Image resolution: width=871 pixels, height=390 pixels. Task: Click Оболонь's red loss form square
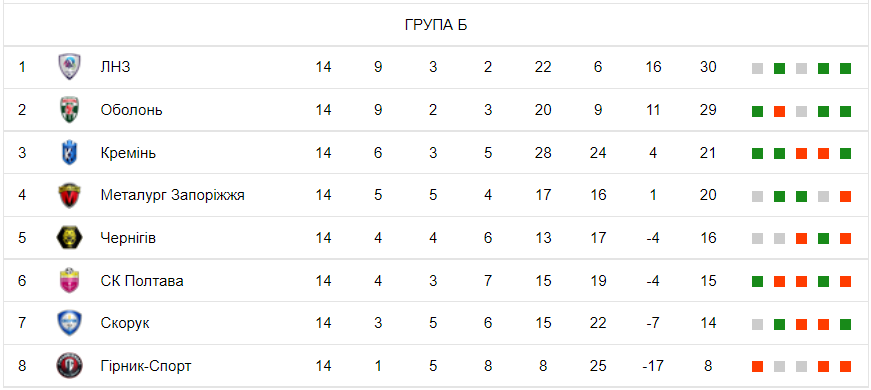(x=779, y=112)
